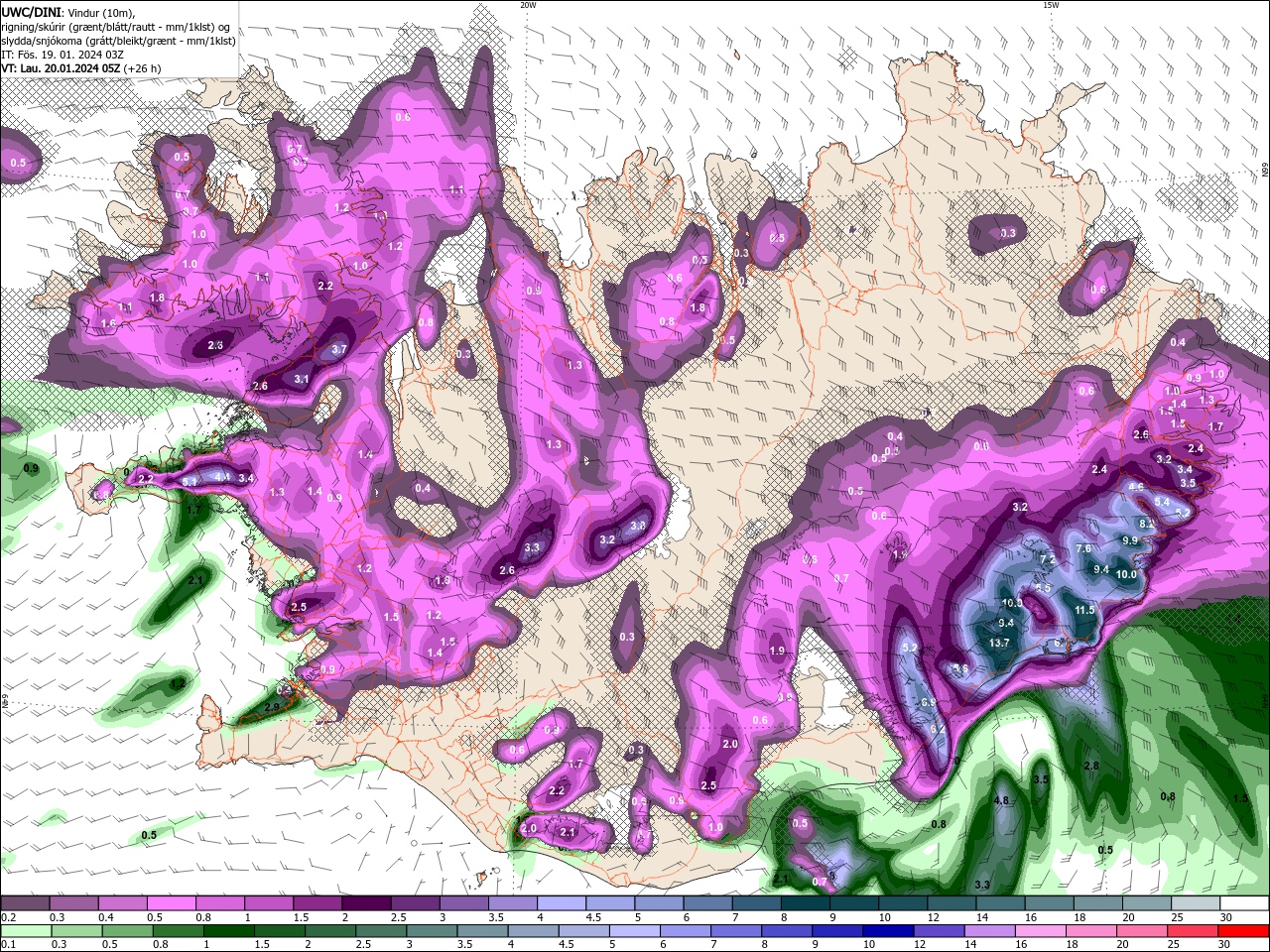Click the upper legend swatch between 25 and 30
Viewport: 1270px width, 952px height.
pyautogui.click(x=1197, y=903)
